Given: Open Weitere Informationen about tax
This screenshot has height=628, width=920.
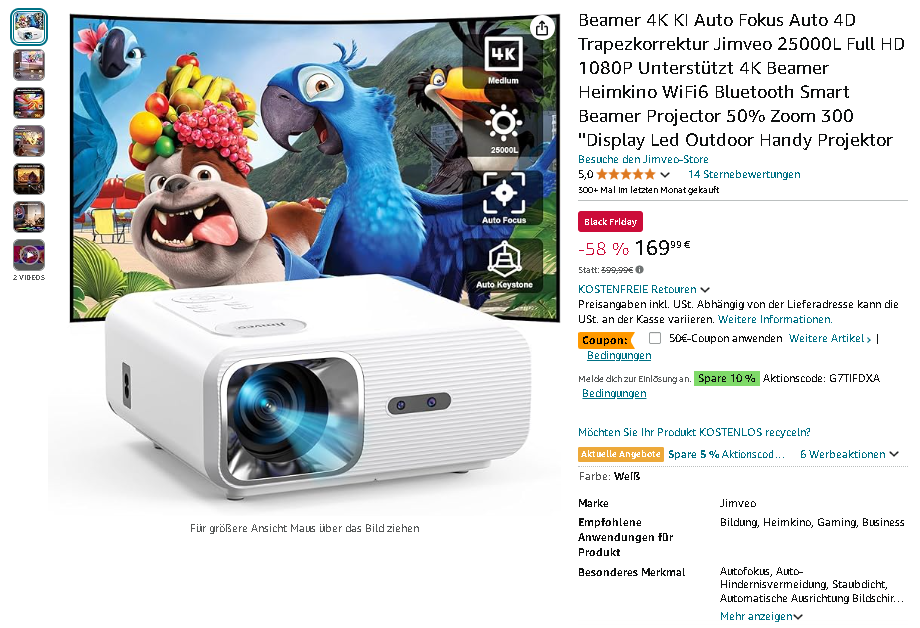Looking at the screenshot, I should 774,319.
